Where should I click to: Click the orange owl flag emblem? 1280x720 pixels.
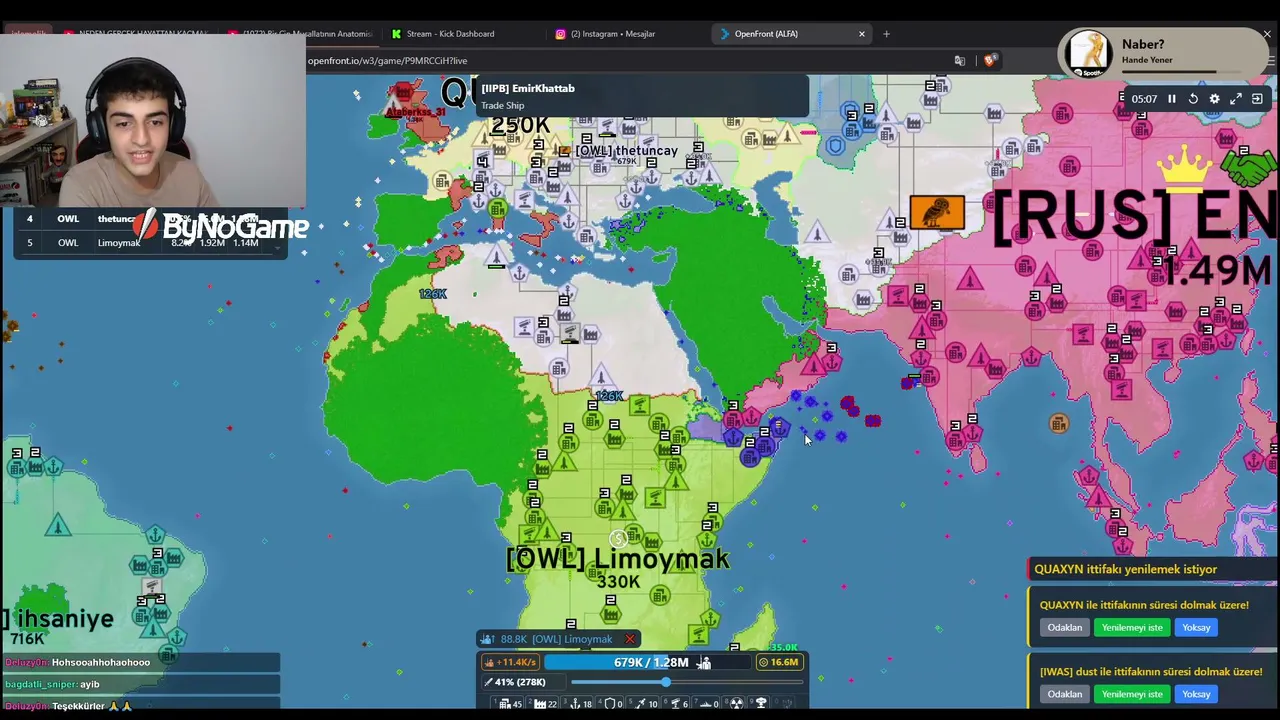point(937,212)
